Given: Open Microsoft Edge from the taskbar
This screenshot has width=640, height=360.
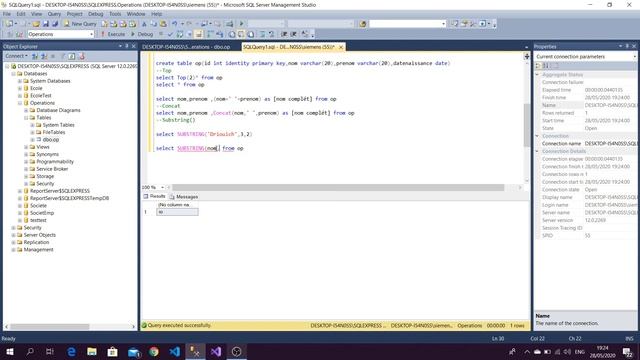Looking at the screenshot, I should pyautogui.click(x=71, y=352).
